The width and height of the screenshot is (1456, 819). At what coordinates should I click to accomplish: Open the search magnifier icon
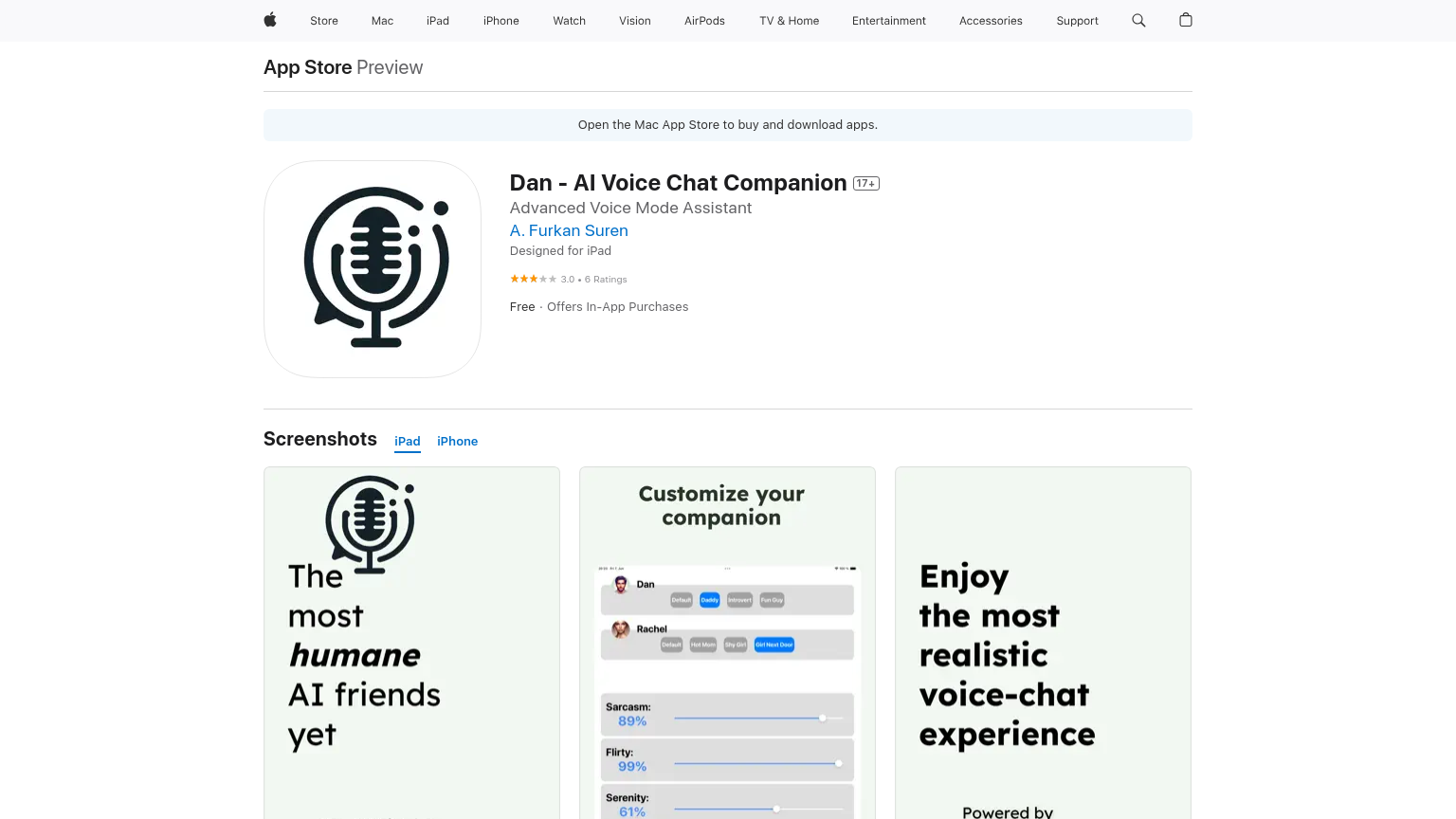[1138, 20]
